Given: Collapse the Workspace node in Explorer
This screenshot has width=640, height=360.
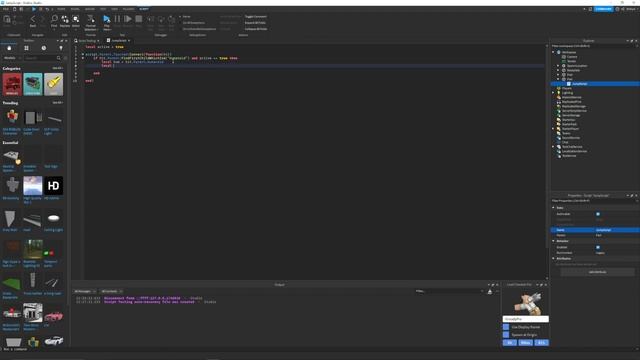Looking at the screenshot, I should tap(553, 52).
